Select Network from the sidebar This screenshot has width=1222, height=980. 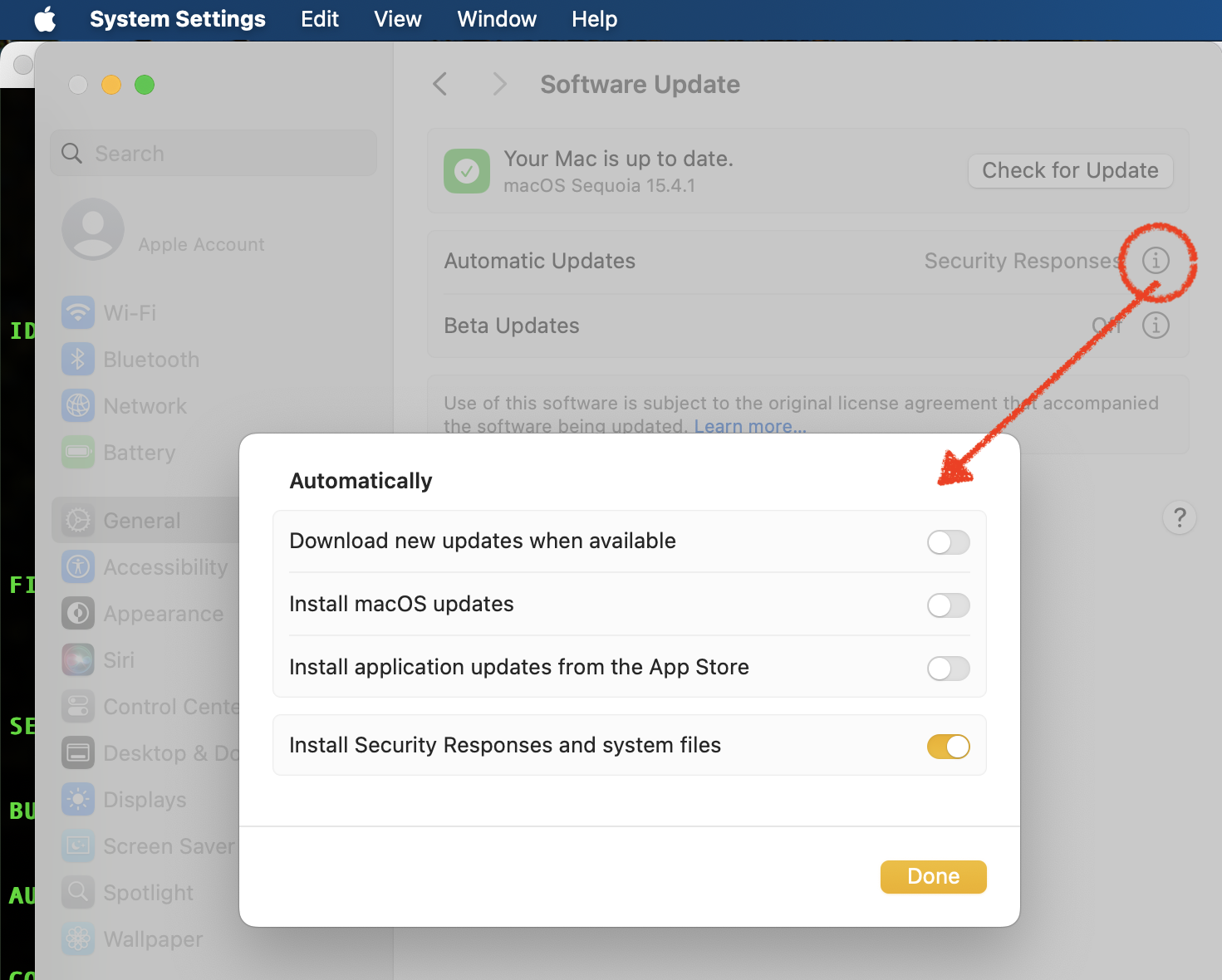[x=145, y=406]
